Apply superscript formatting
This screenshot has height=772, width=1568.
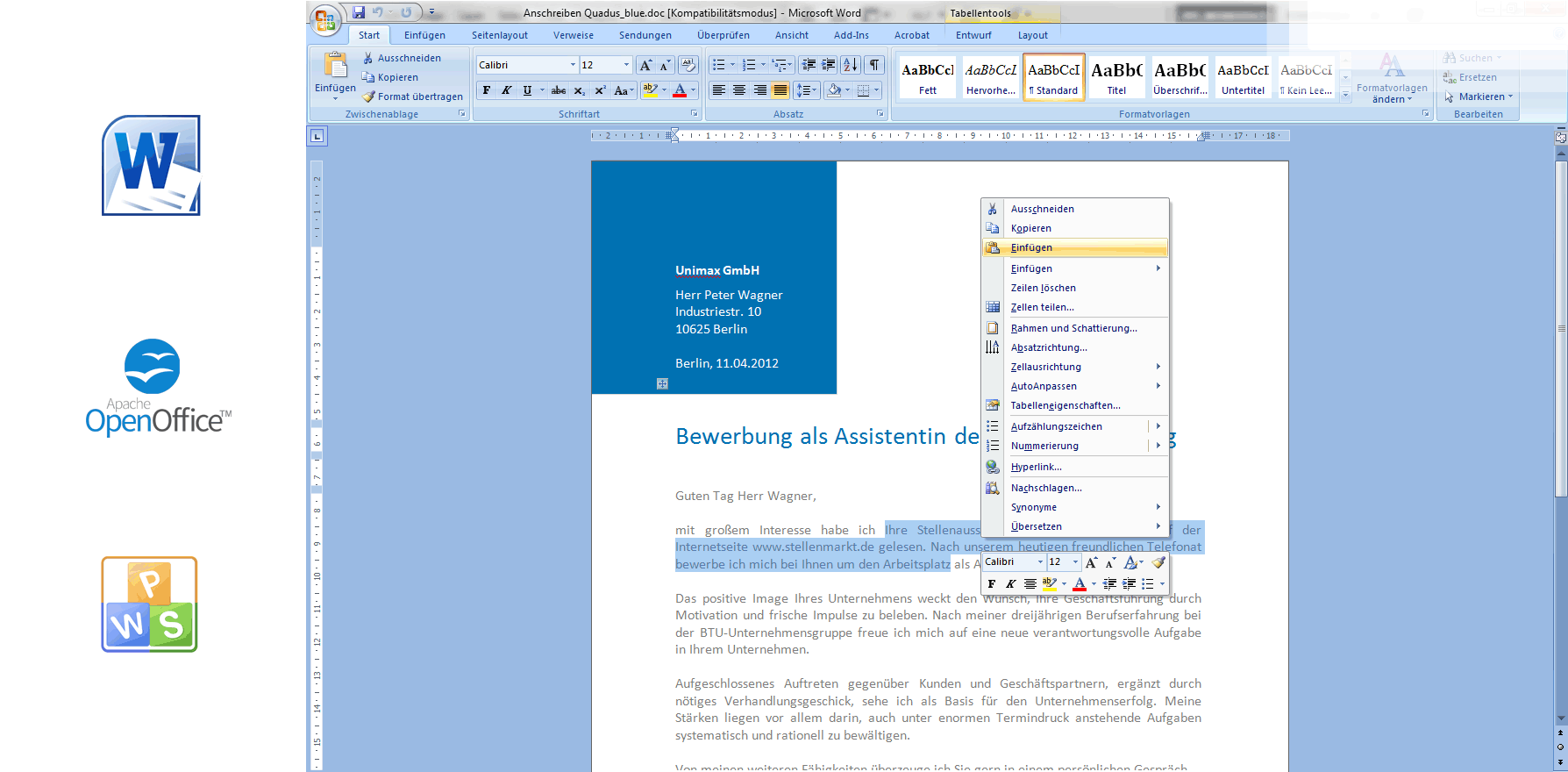(600, 90)
